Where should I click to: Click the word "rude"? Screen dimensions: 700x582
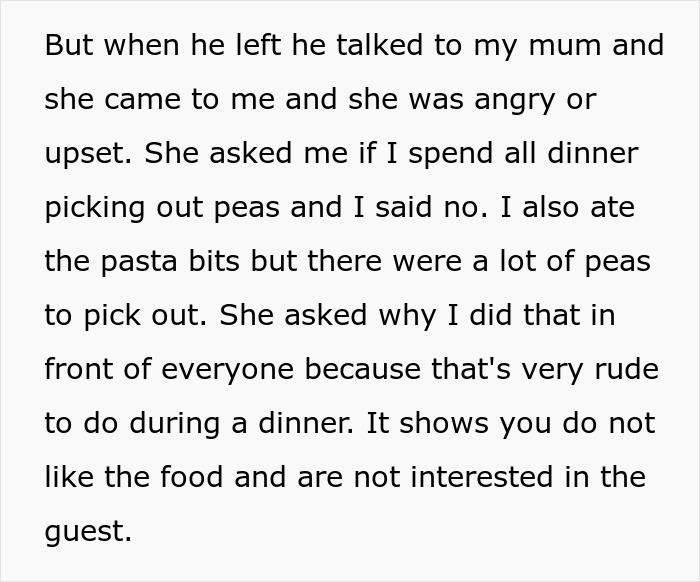coord(624,370)
